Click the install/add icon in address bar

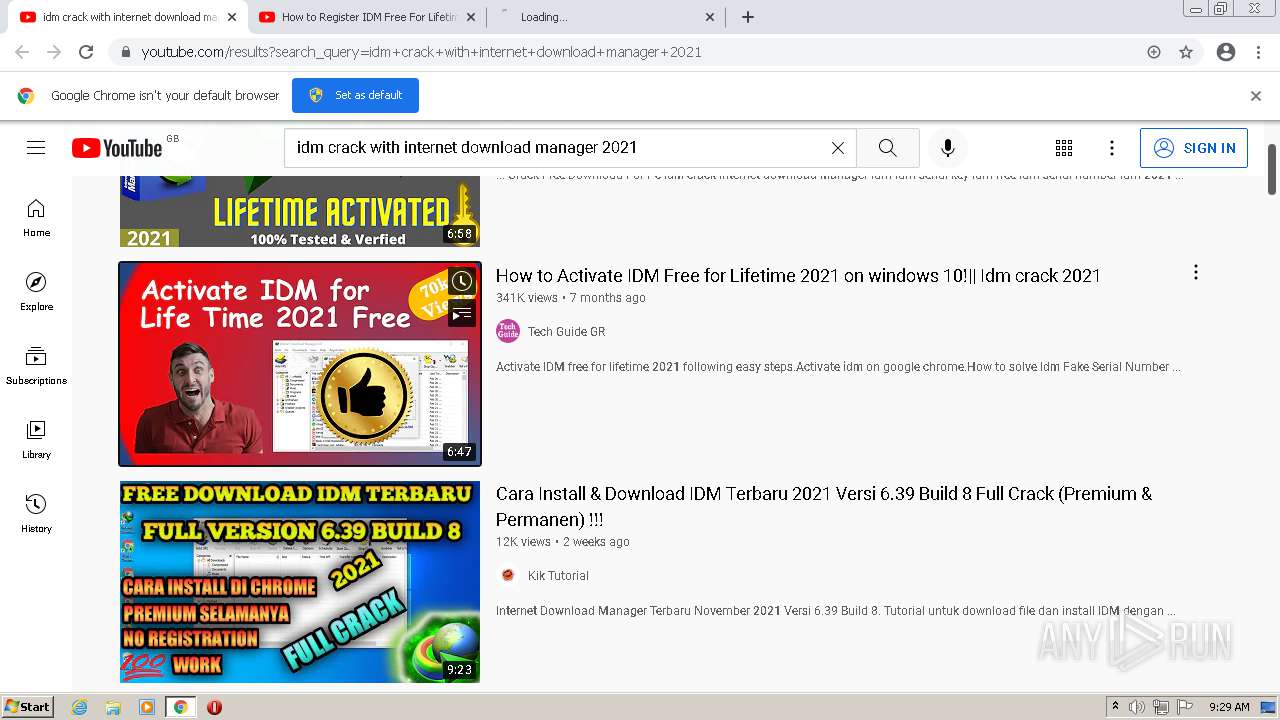tap(1154, 52)
